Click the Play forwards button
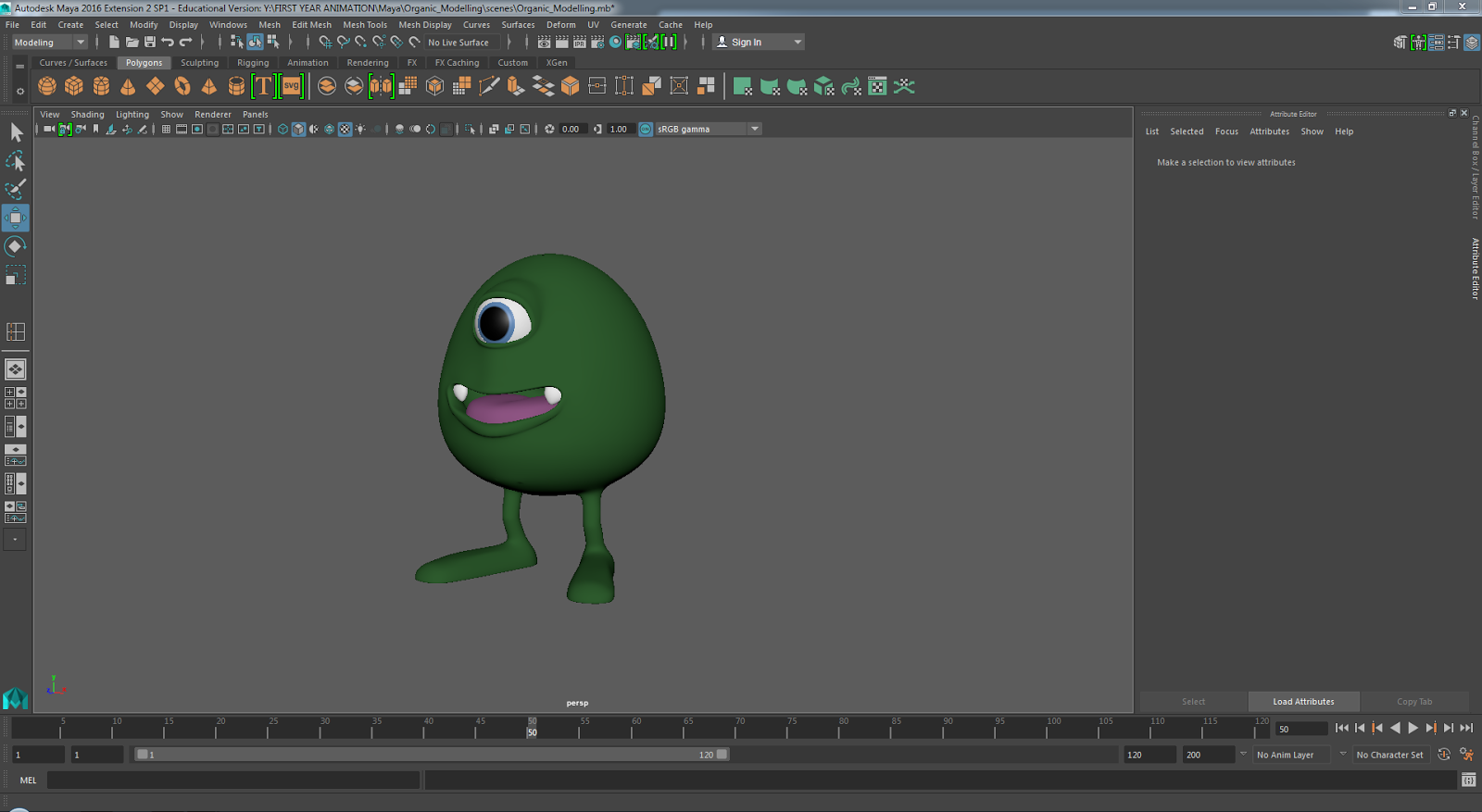This screenshot has height=812, width=1482. click(x=1413, y=729)
